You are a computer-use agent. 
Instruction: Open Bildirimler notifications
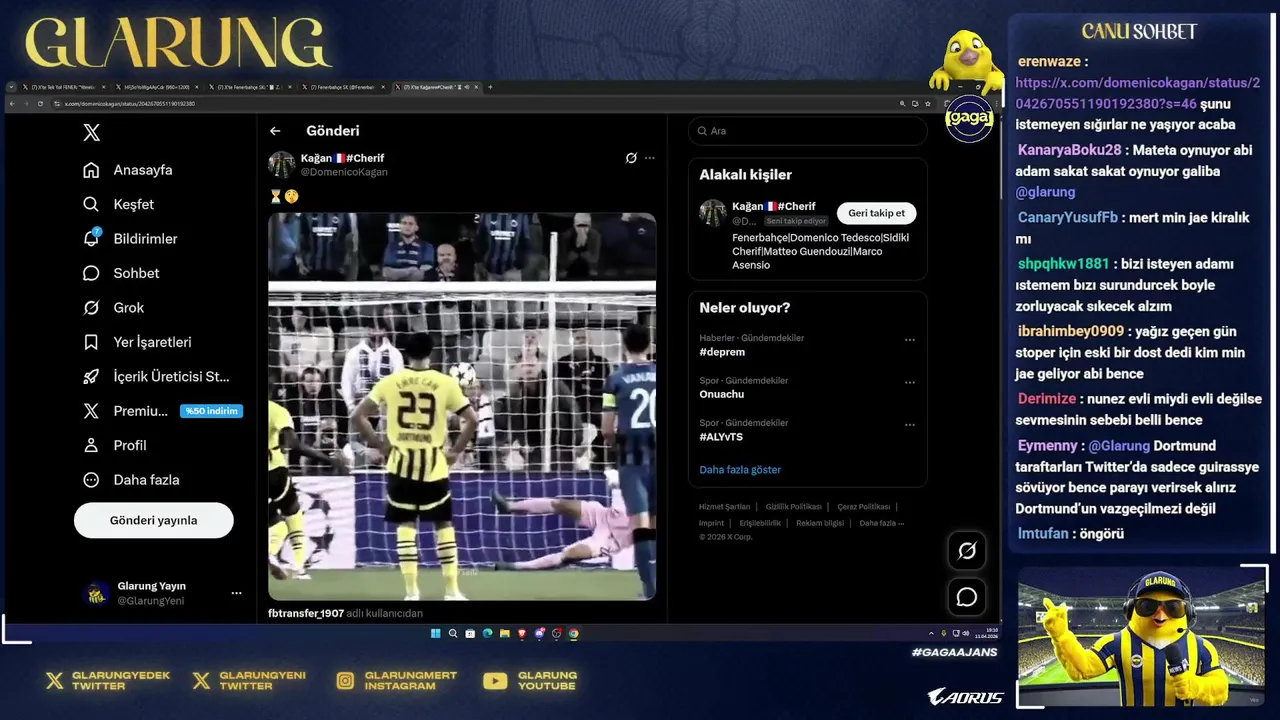pyautogui.click(x=130, y=239)
